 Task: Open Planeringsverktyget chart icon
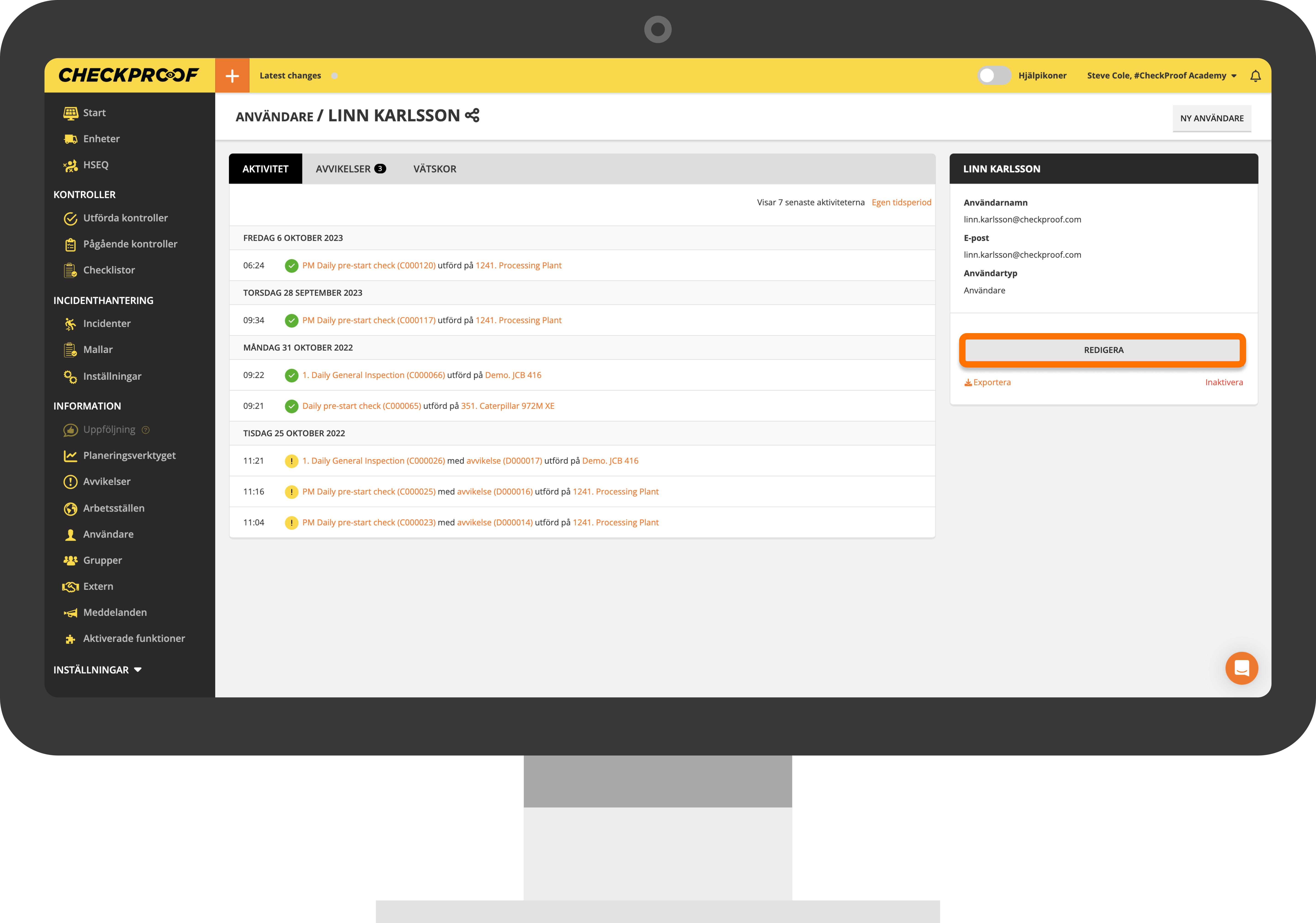71,456
